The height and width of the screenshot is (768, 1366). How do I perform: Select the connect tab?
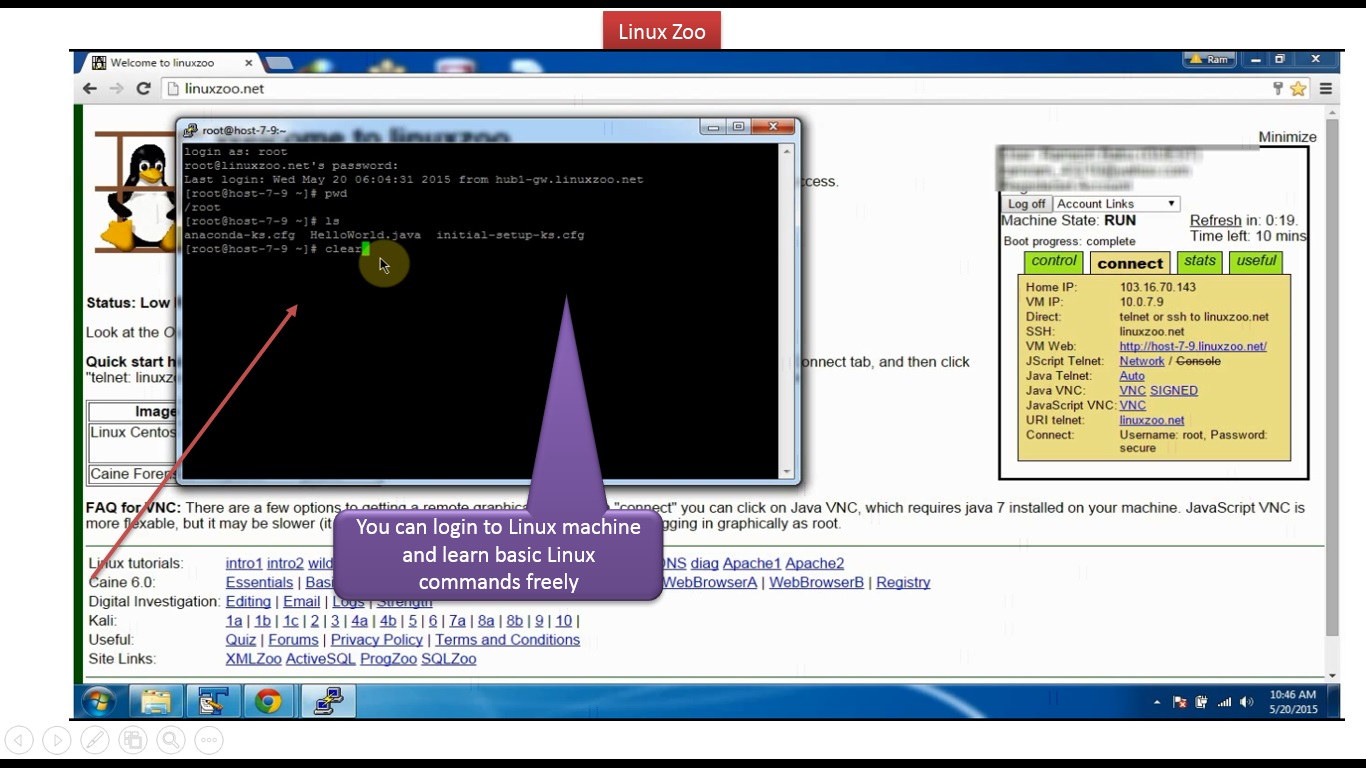(1130, 262)
